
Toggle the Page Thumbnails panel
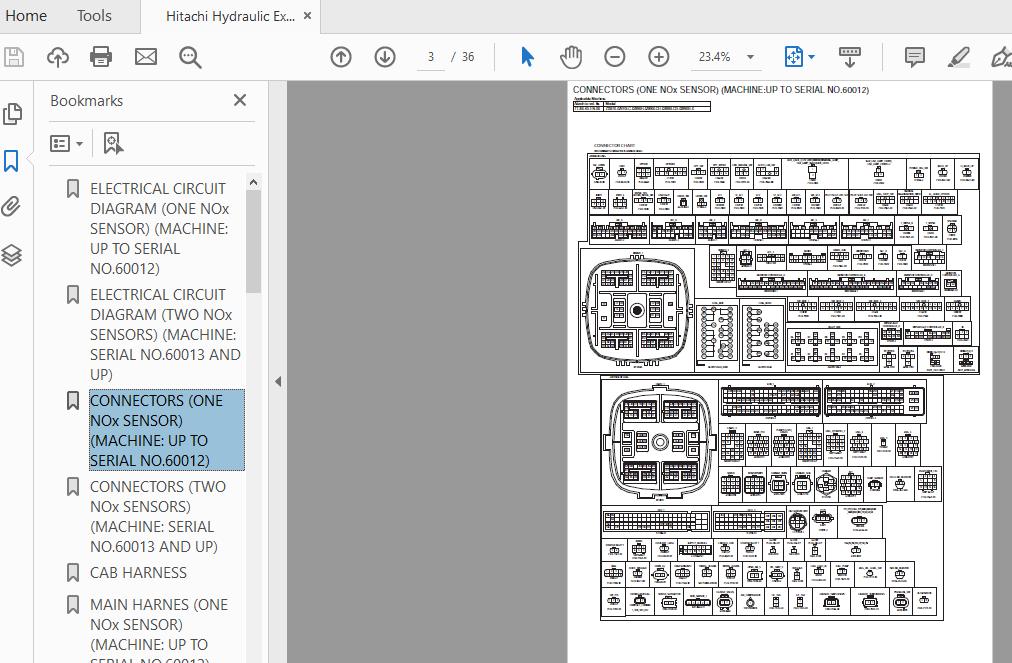click(x=12, y=113)
